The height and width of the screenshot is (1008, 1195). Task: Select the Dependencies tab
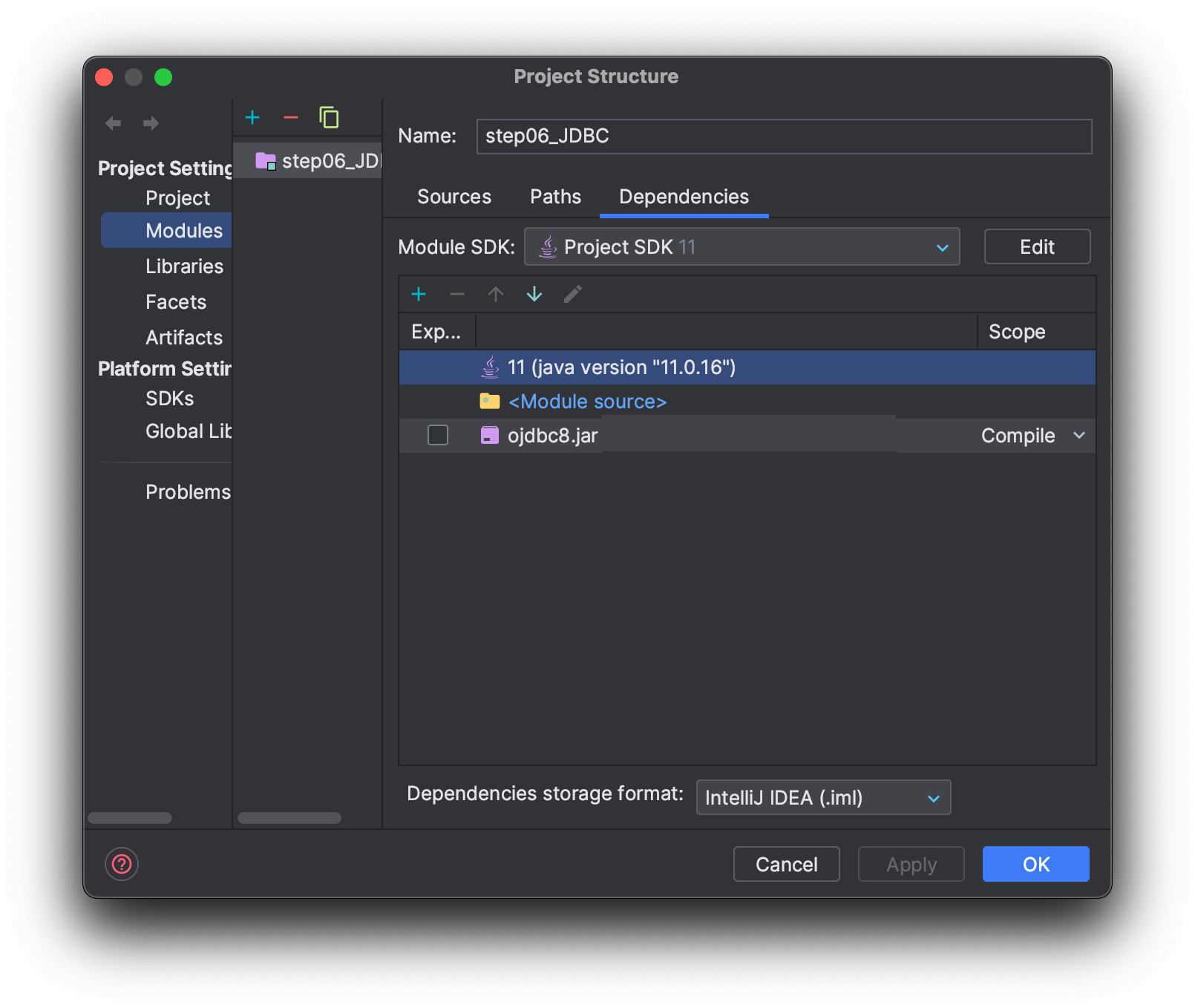pos(684,197)
